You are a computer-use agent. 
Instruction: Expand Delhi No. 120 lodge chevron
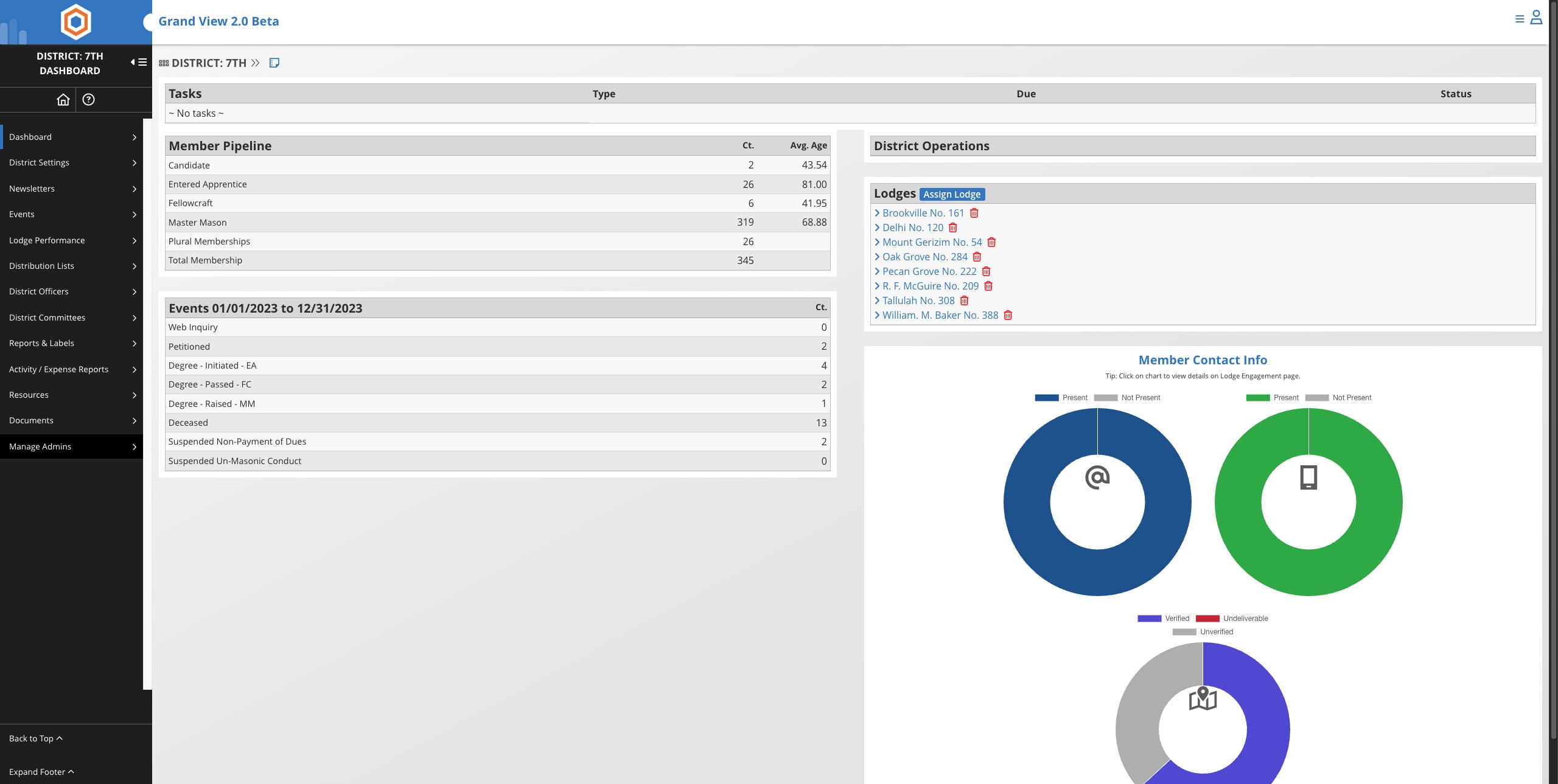(x=877, y=227)
